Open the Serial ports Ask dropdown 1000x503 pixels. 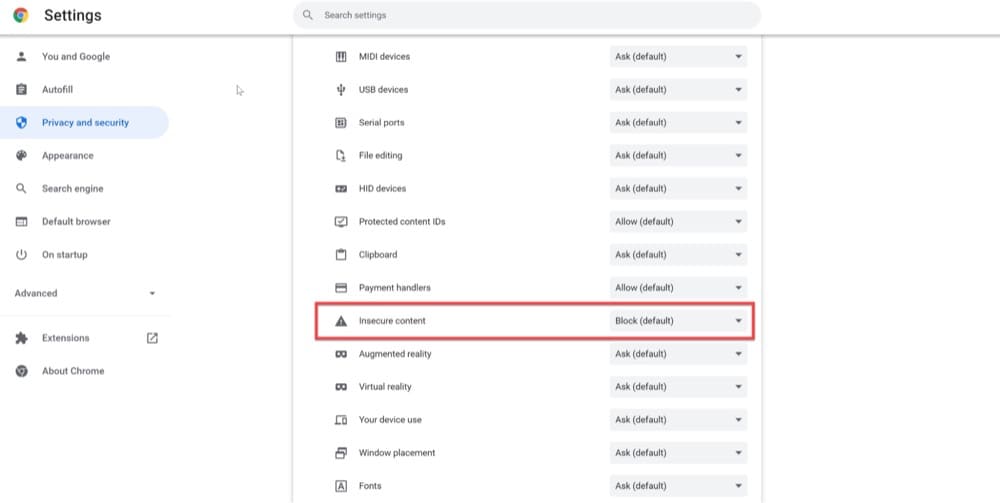click(x=679, y=122)
